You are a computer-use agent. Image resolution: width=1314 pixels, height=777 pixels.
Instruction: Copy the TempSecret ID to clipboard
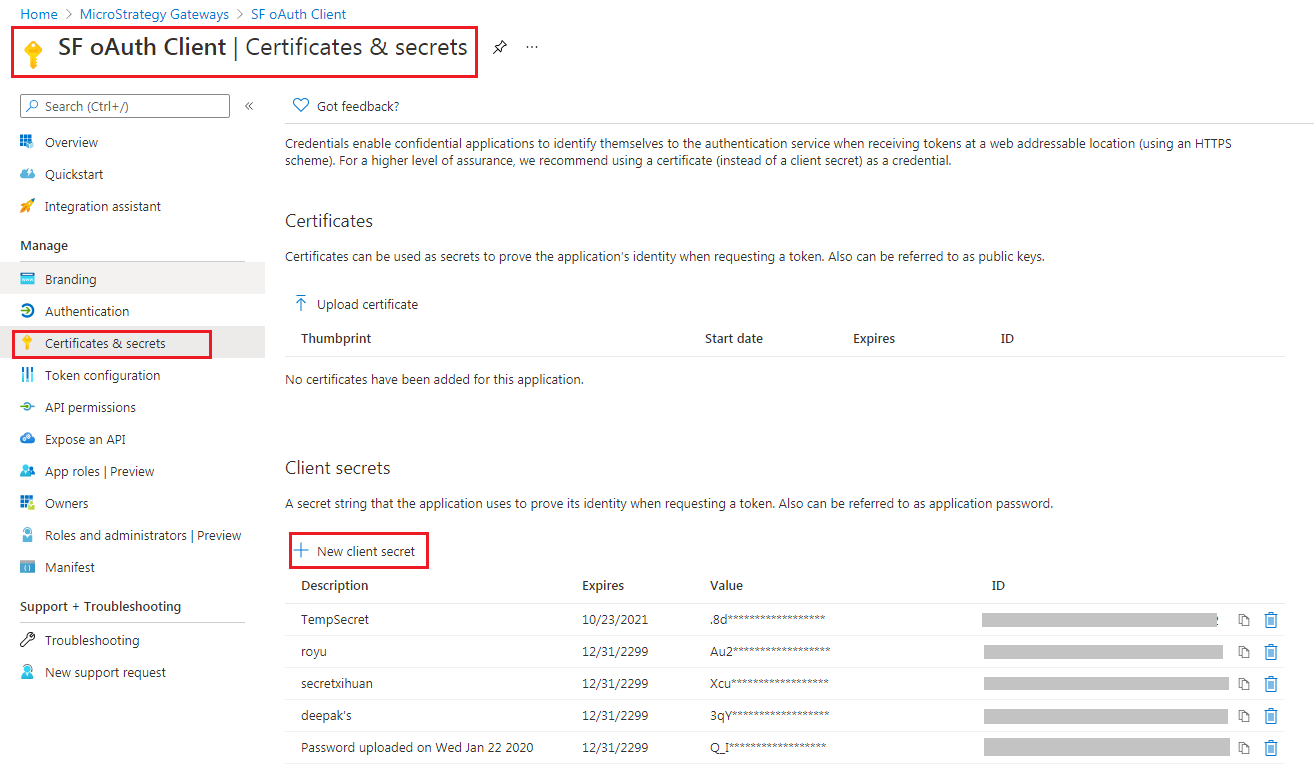(x=1244, y=620)
